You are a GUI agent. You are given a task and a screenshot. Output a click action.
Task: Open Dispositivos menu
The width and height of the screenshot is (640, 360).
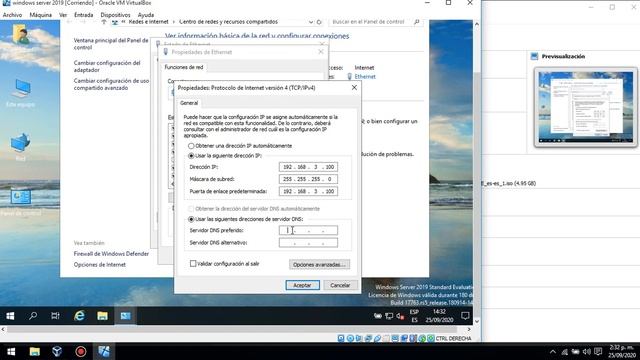[x=116, y=15]
